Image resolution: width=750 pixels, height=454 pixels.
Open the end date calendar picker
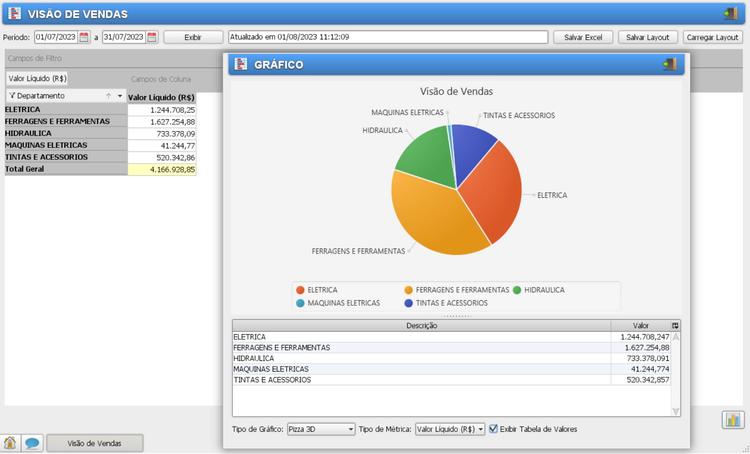click(x=152, y=37)
